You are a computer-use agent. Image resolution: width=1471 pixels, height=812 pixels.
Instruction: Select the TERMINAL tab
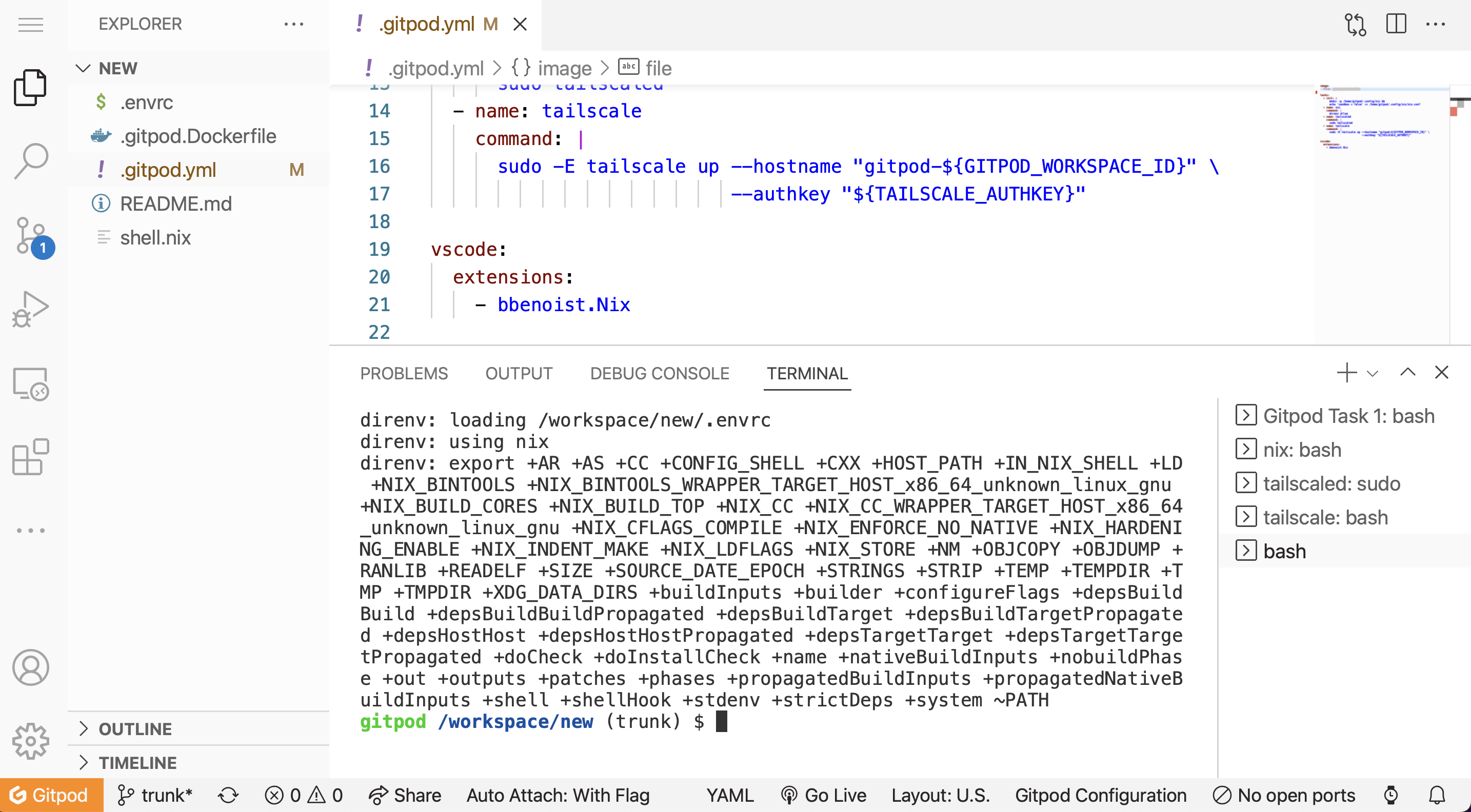pos(807,373)
